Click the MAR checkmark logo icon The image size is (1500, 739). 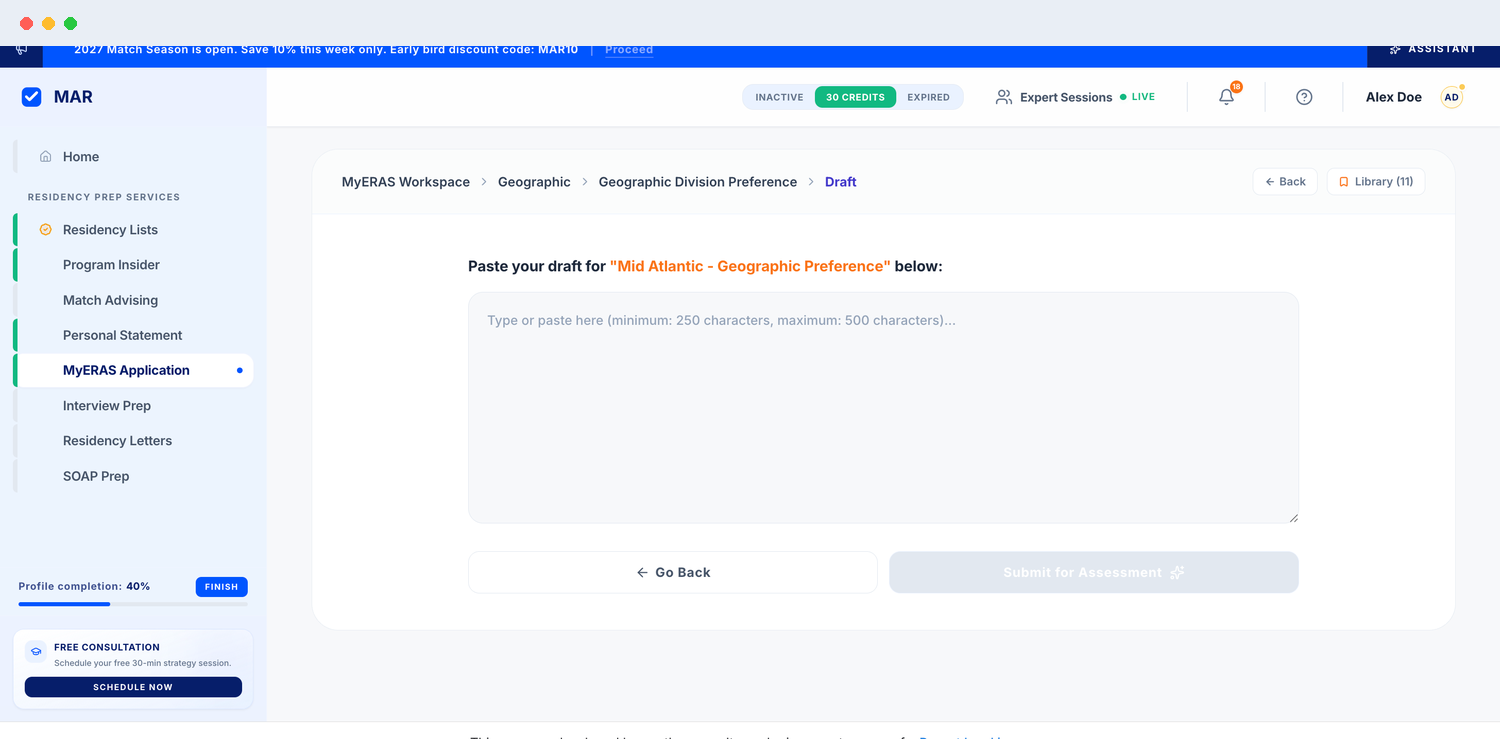(32, 97)
